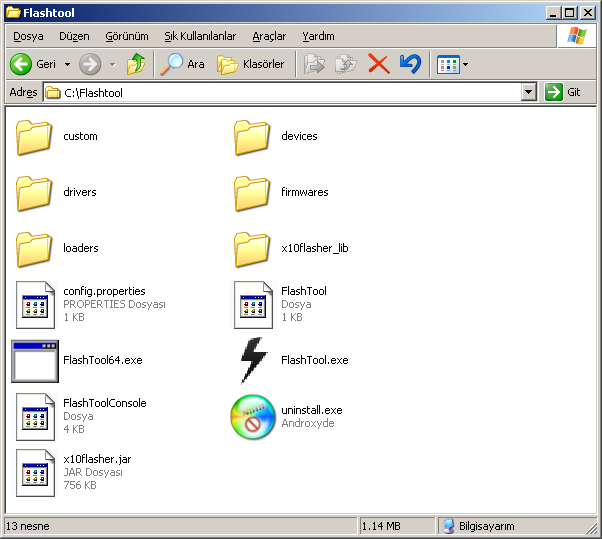Select the x10flasher_lib folder icon
602x539 pixels.
click(x=252, y=250)
